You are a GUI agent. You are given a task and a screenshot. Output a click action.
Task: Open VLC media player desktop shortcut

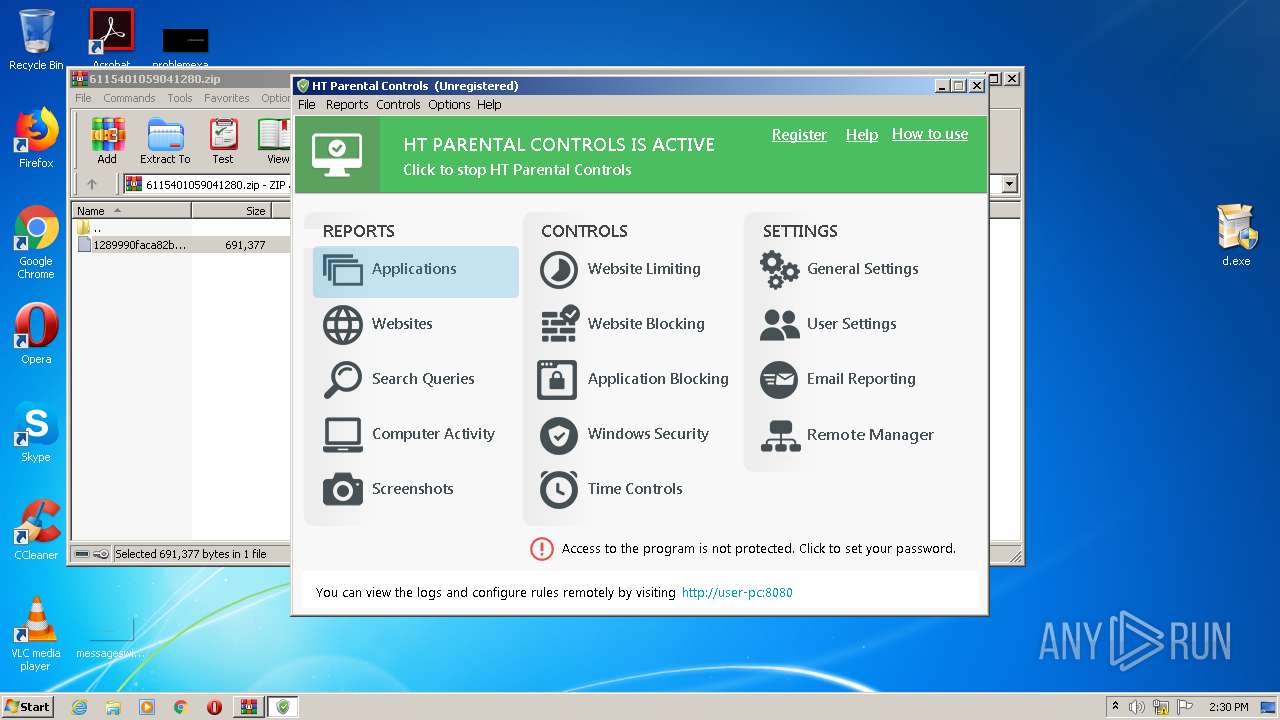36,634
